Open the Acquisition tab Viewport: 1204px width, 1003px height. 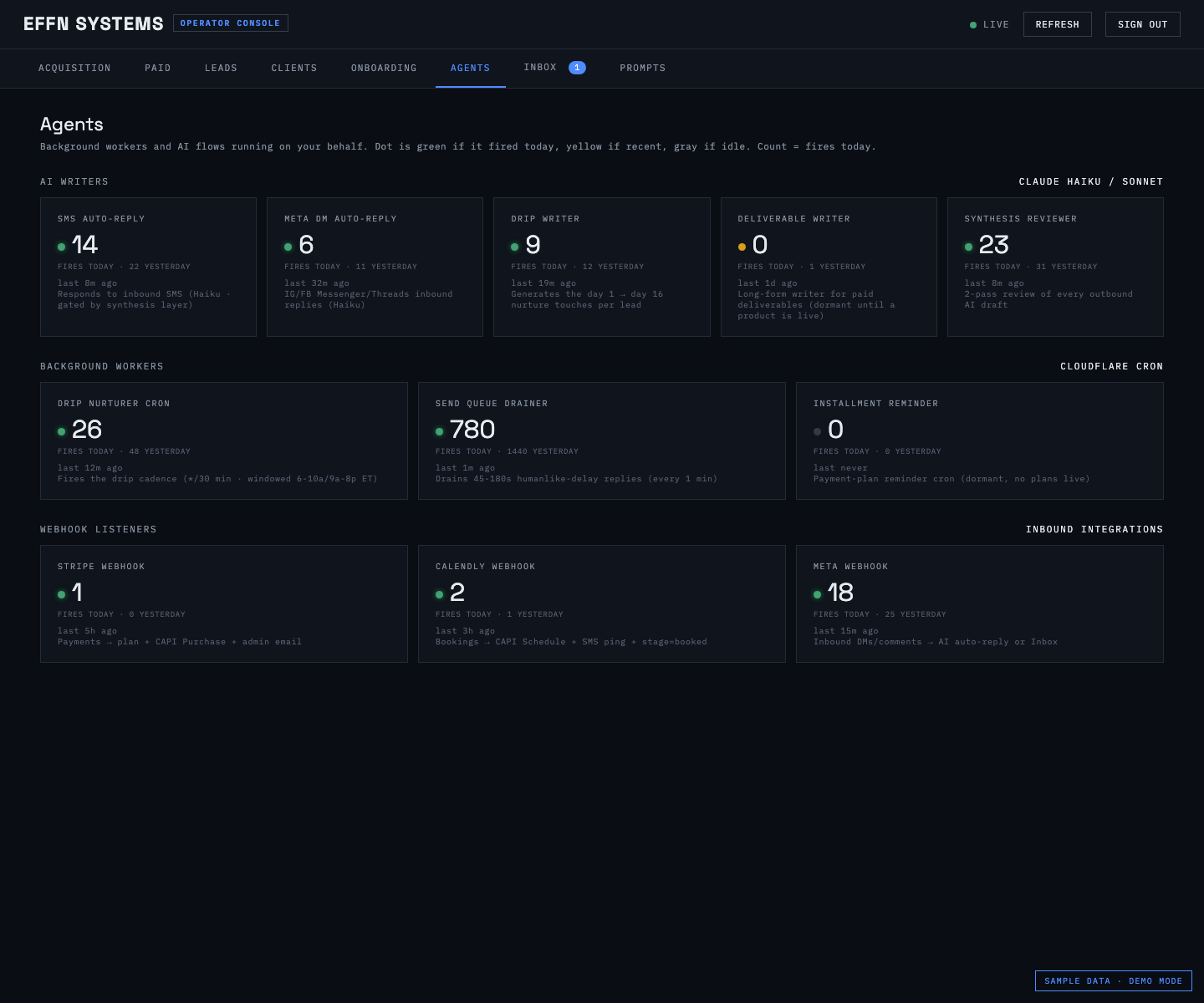[74, 68]
